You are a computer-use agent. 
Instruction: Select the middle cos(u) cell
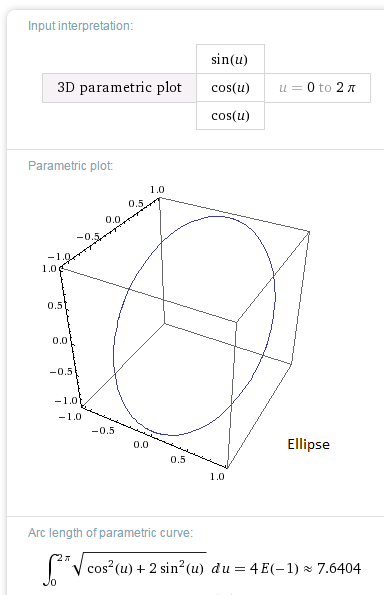[x=230, y=88]
